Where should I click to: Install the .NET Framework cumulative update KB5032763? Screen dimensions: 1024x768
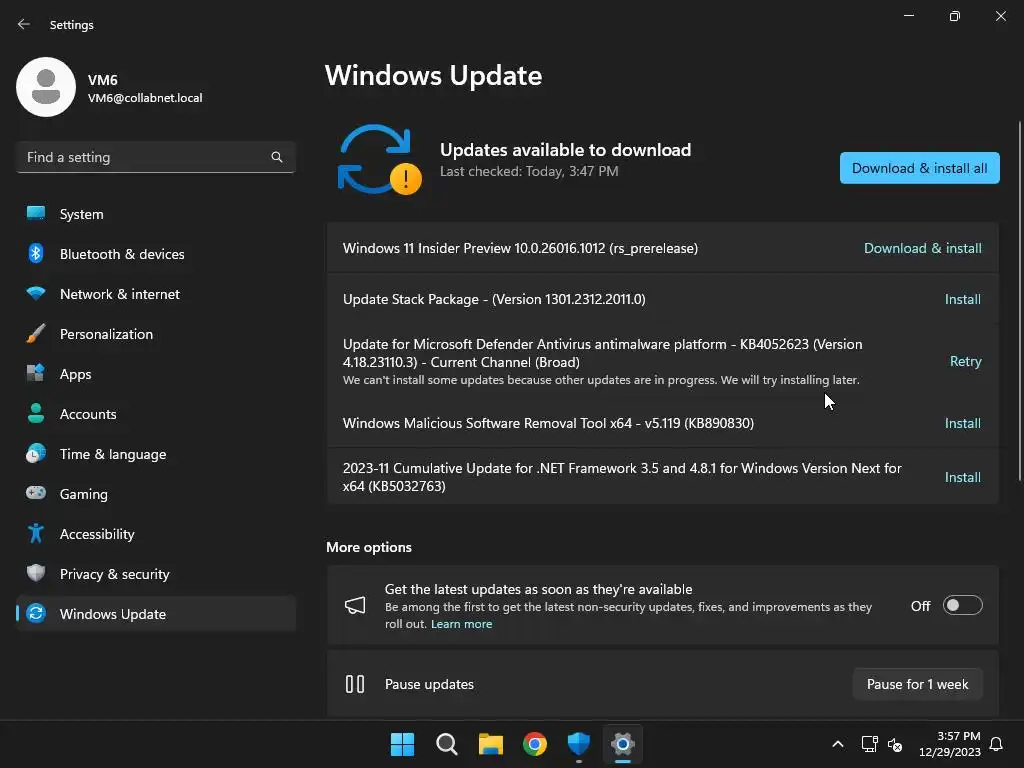pos(963,477)
